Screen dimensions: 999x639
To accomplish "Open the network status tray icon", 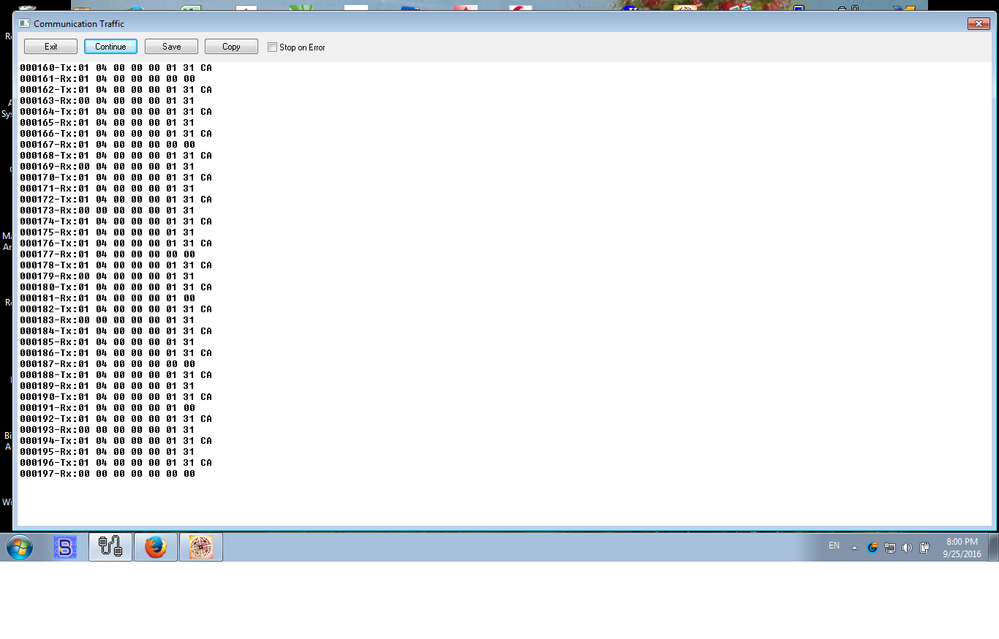I will (x=890, y=548).
